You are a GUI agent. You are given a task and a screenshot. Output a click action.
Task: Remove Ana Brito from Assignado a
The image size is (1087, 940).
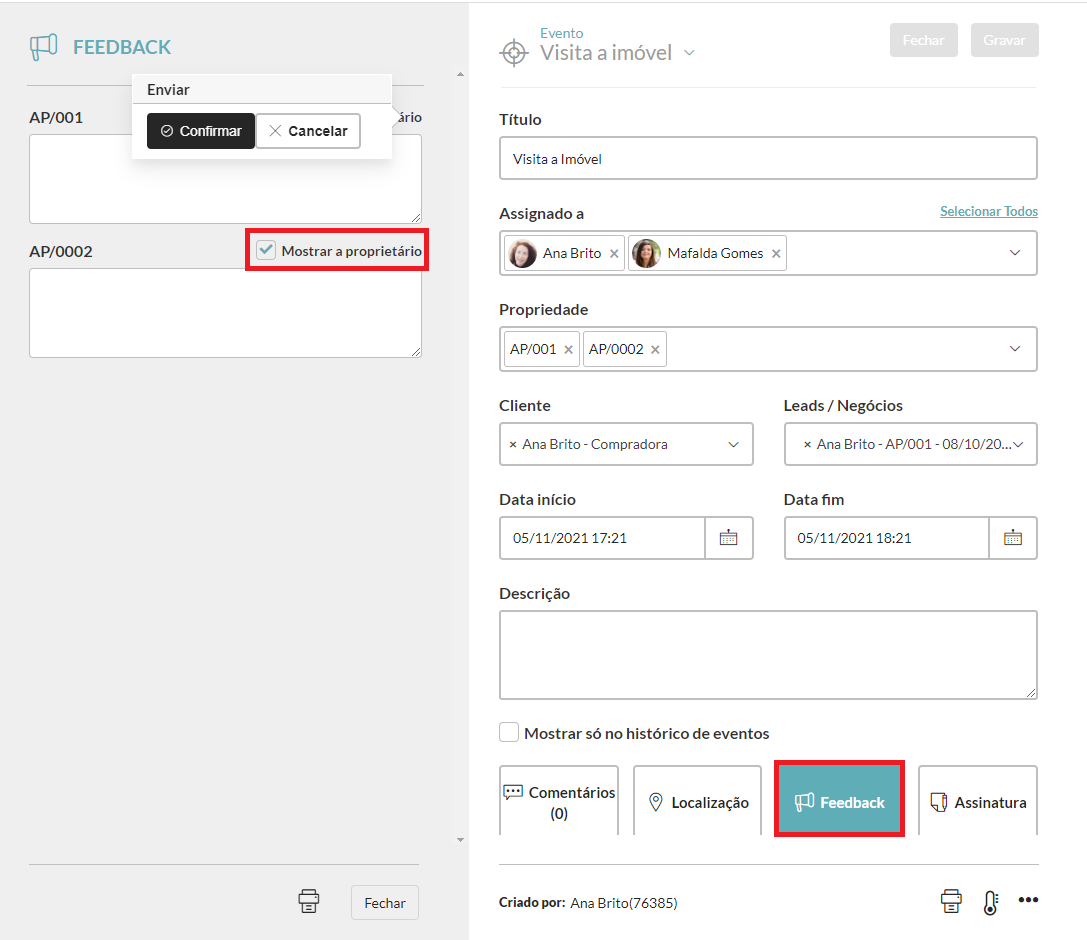point(614,254)
